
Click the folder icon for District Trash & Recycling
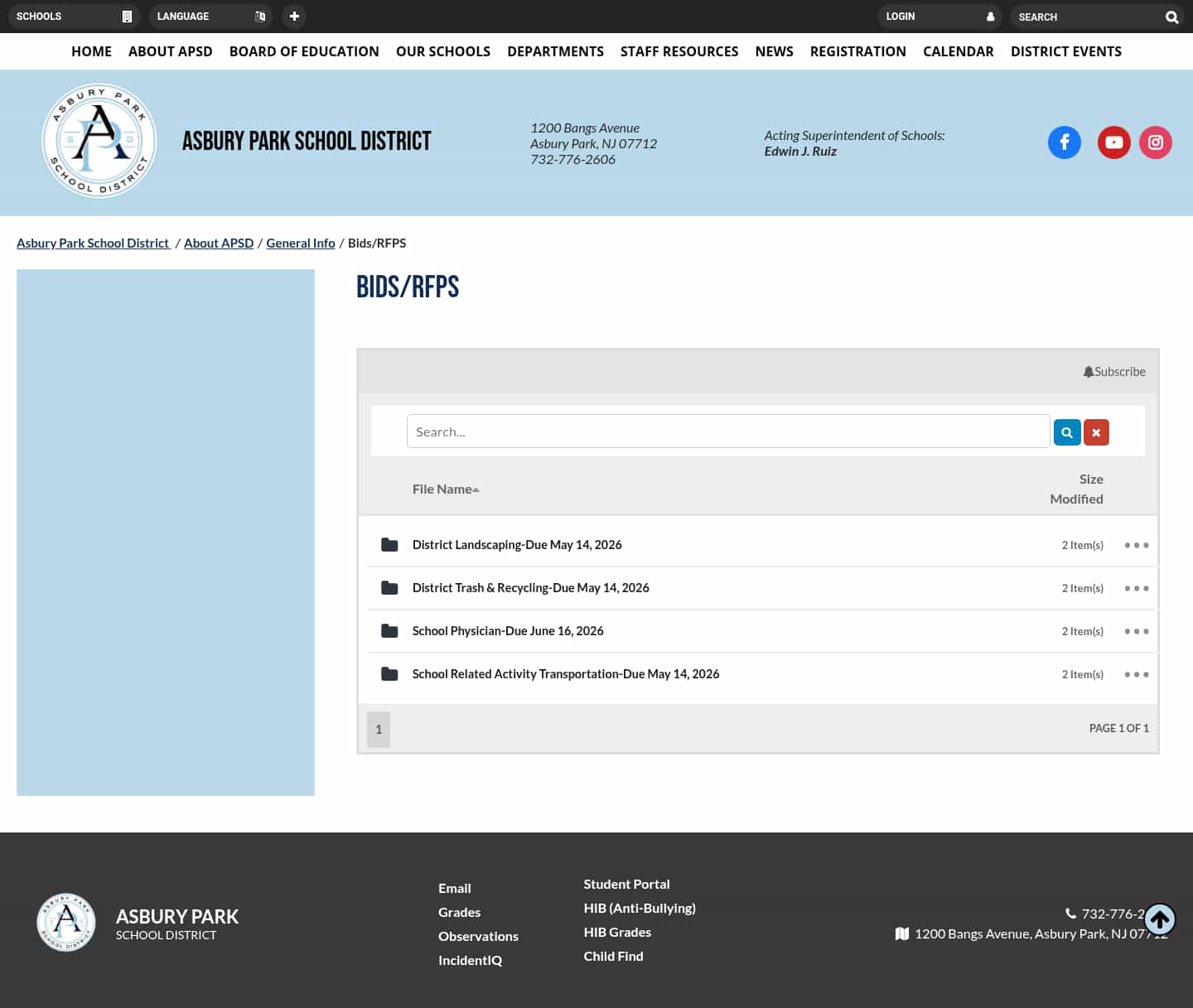(x=389, y=587)
